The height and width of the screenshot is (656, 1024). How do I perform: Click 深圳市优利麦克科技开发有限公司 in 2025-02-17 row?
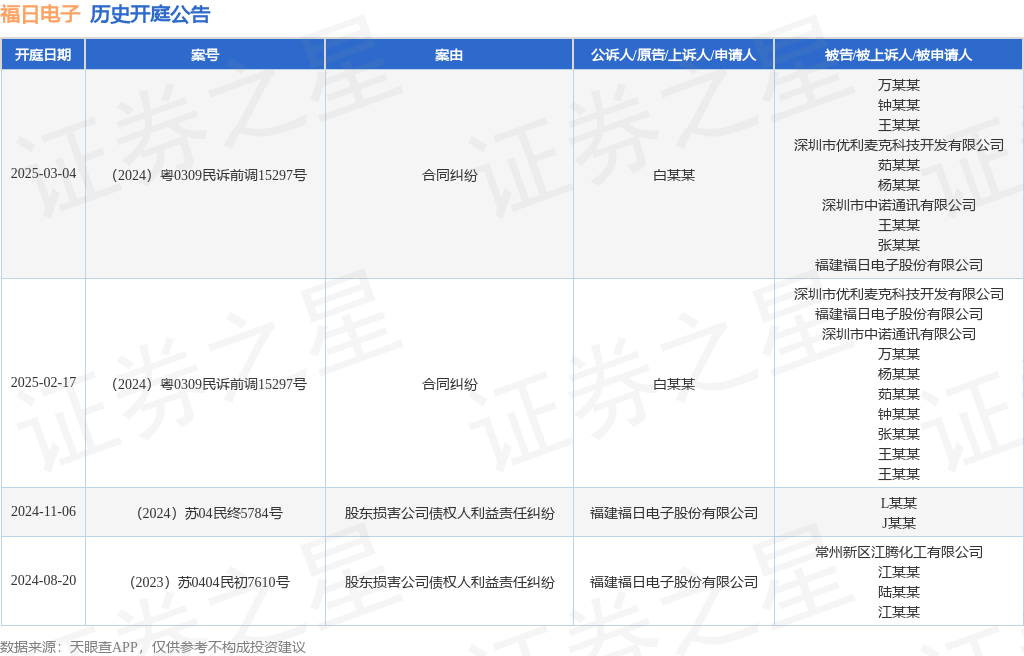click(899, 294)
